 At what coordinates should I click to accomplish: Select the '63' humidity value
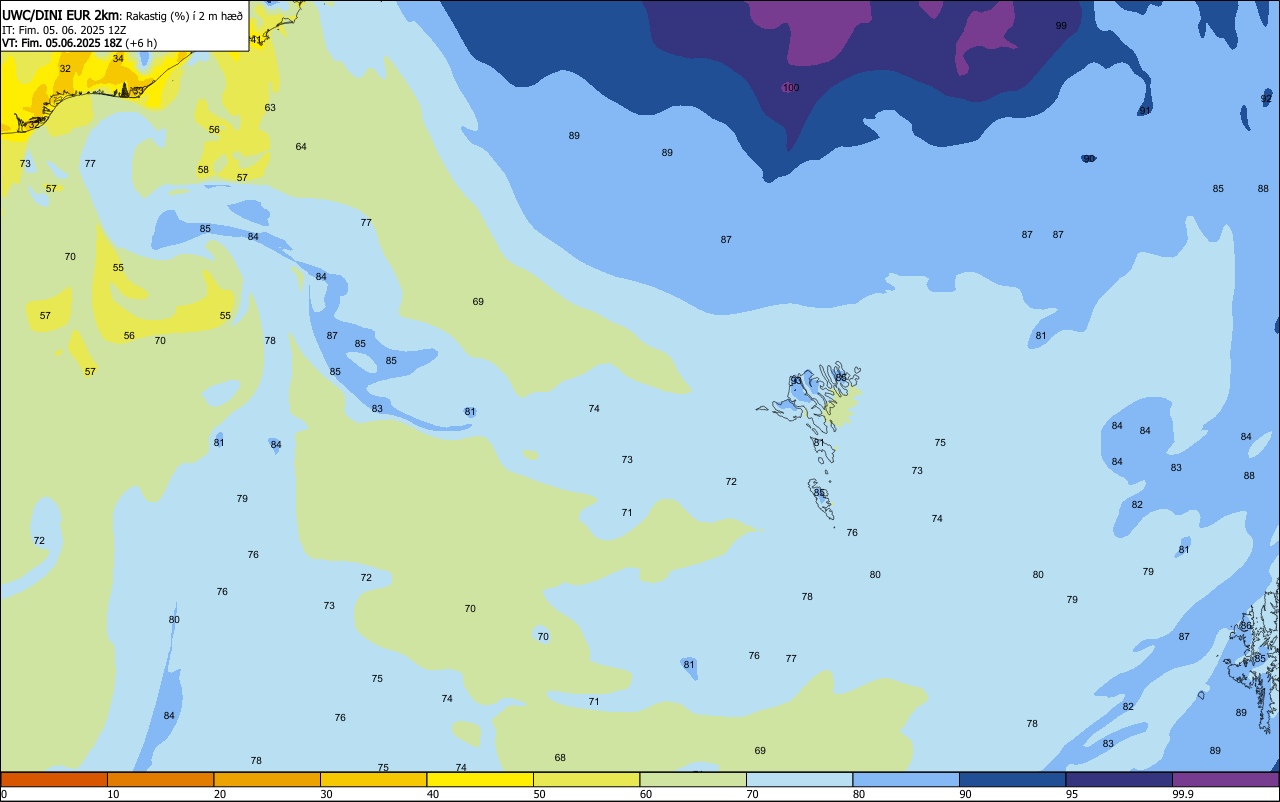(x=270, y=108)
